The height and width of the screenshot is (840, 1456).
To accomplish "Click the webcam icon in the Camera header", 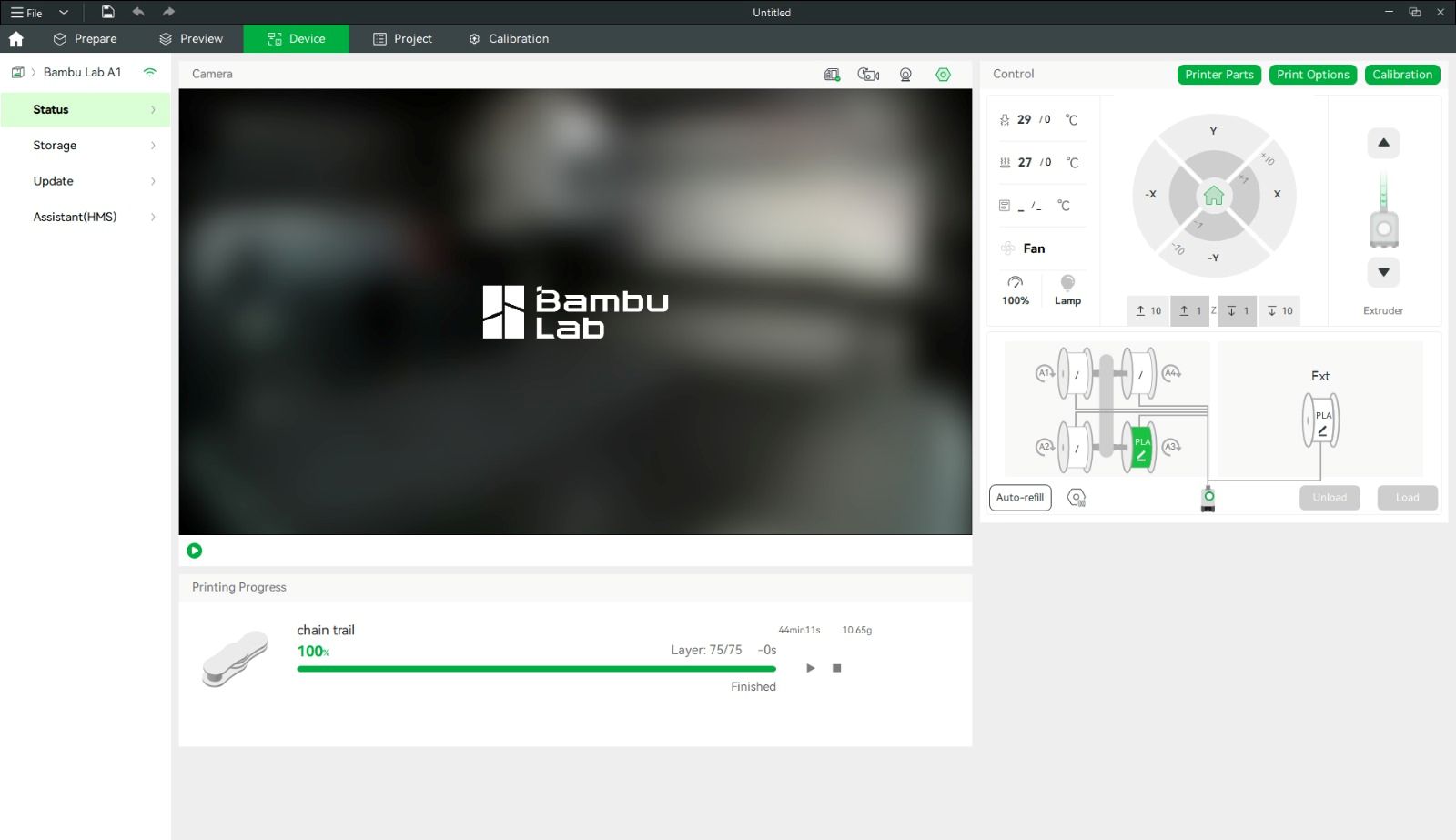I will 905,75.
